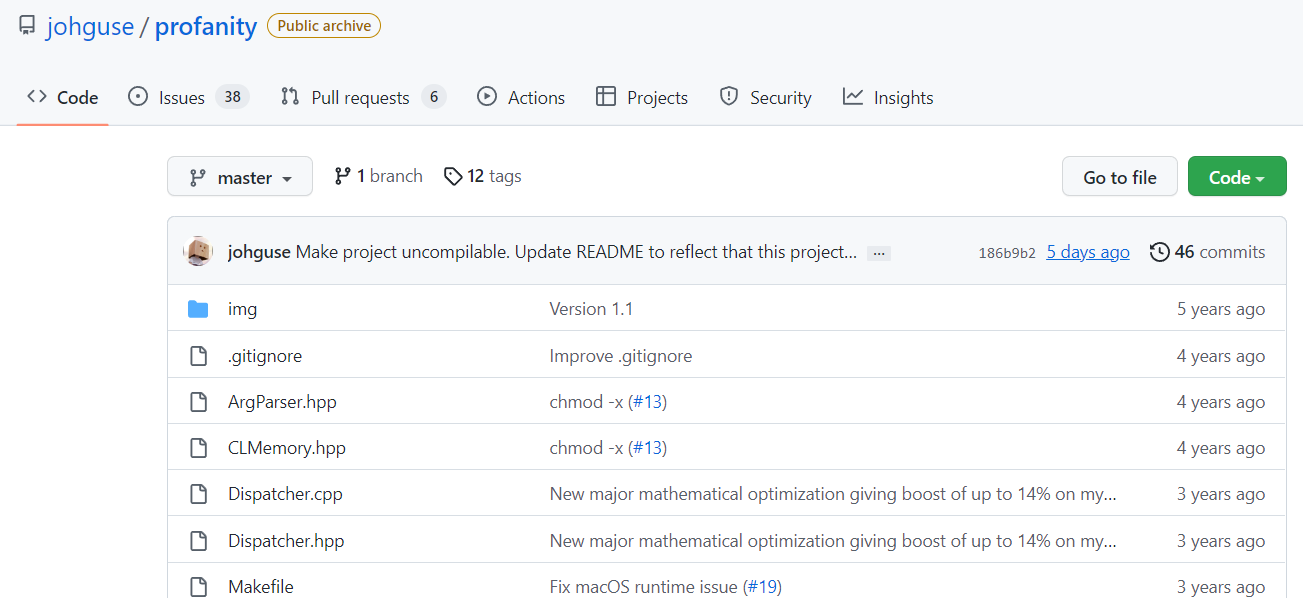Image resolution: width=1303 pixels, height=598 pixels.
Task: Click the Actions play icon
Action: pos(487,96)
